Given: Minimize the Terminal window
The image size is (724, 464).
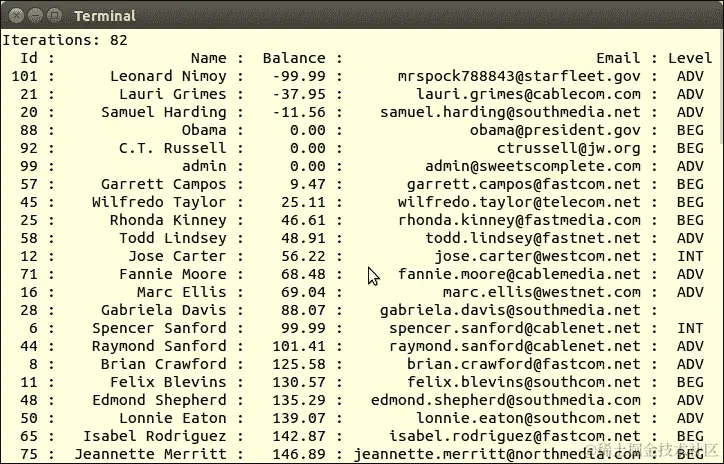Looking at the screenshot, I should (x=35, y=15).
